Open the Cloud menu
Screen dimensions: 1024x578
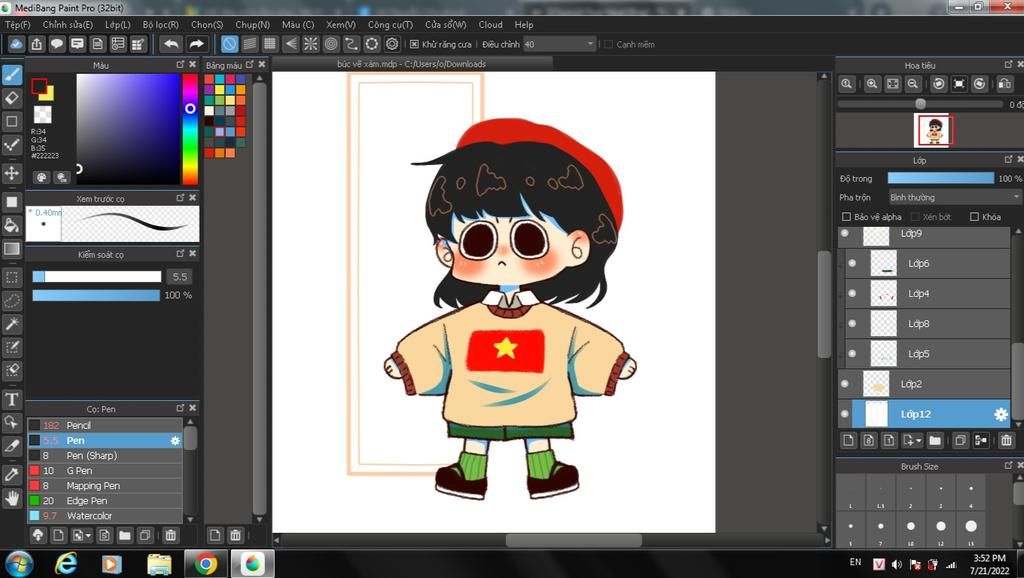[490, 25]
